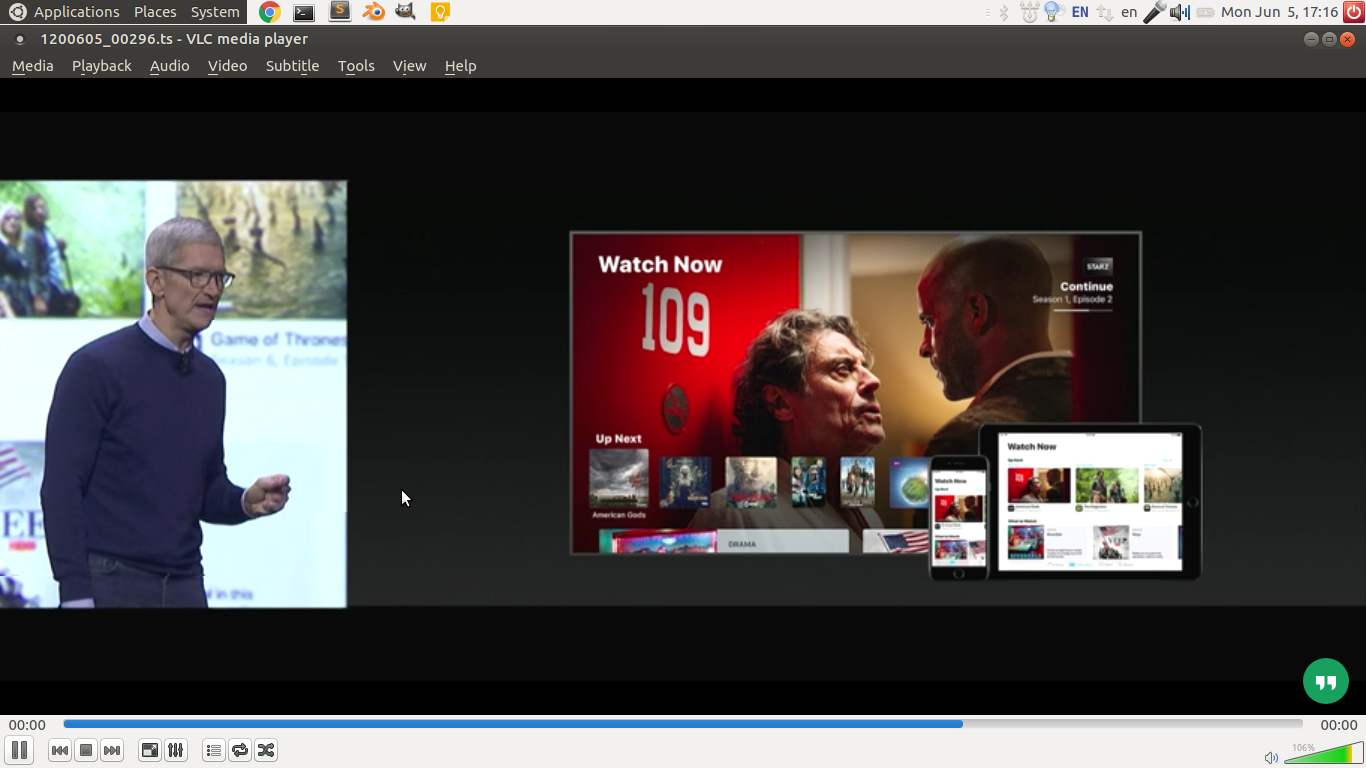Pause playback with the pause button
The image size is (1366, 768).
(20, 750)
